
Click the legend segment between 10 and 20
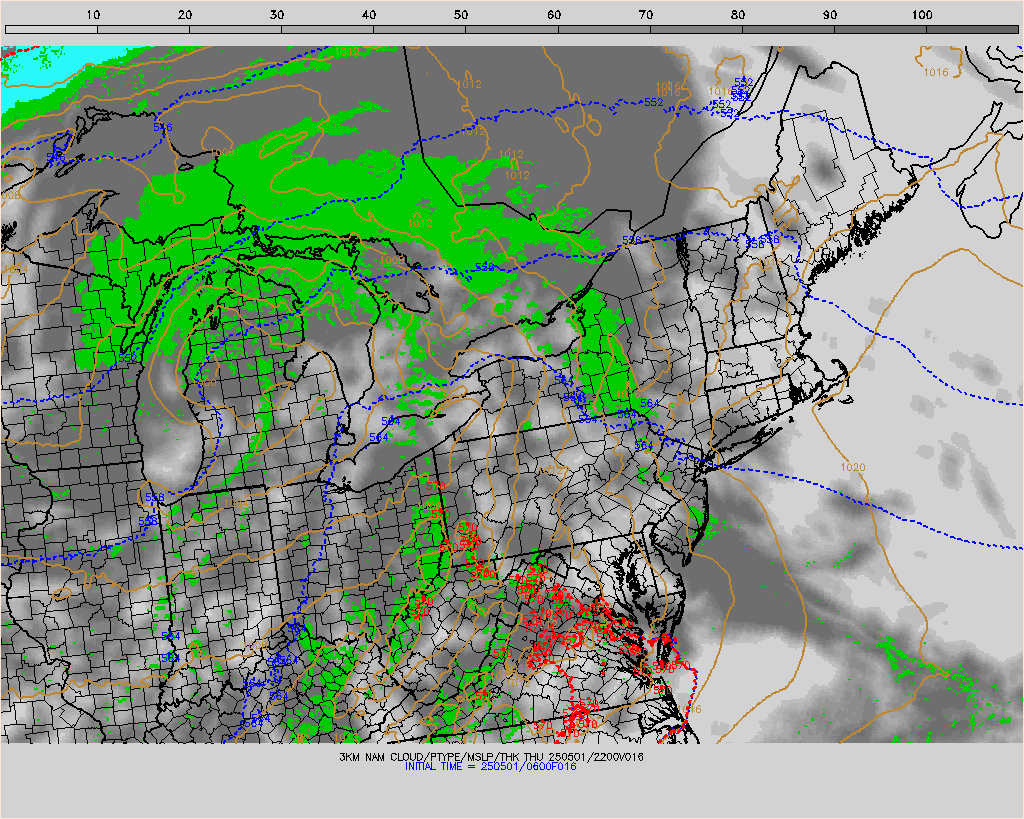(144, 29)
